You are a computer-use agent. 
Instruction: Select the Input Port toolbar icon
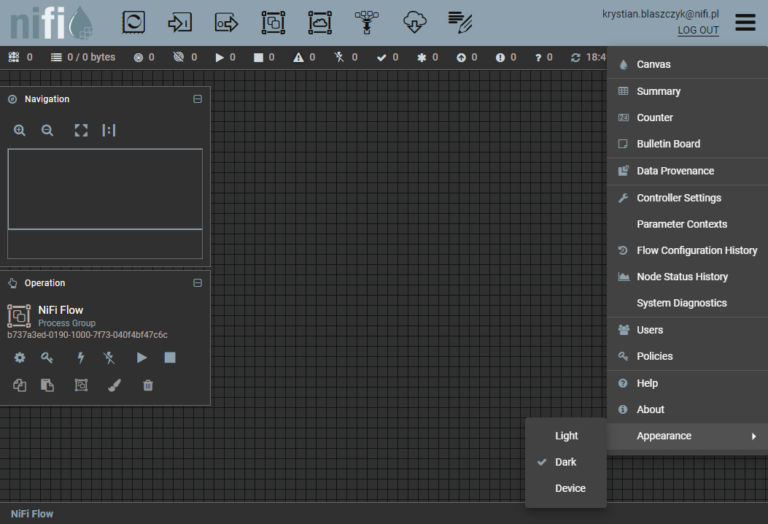180,23
